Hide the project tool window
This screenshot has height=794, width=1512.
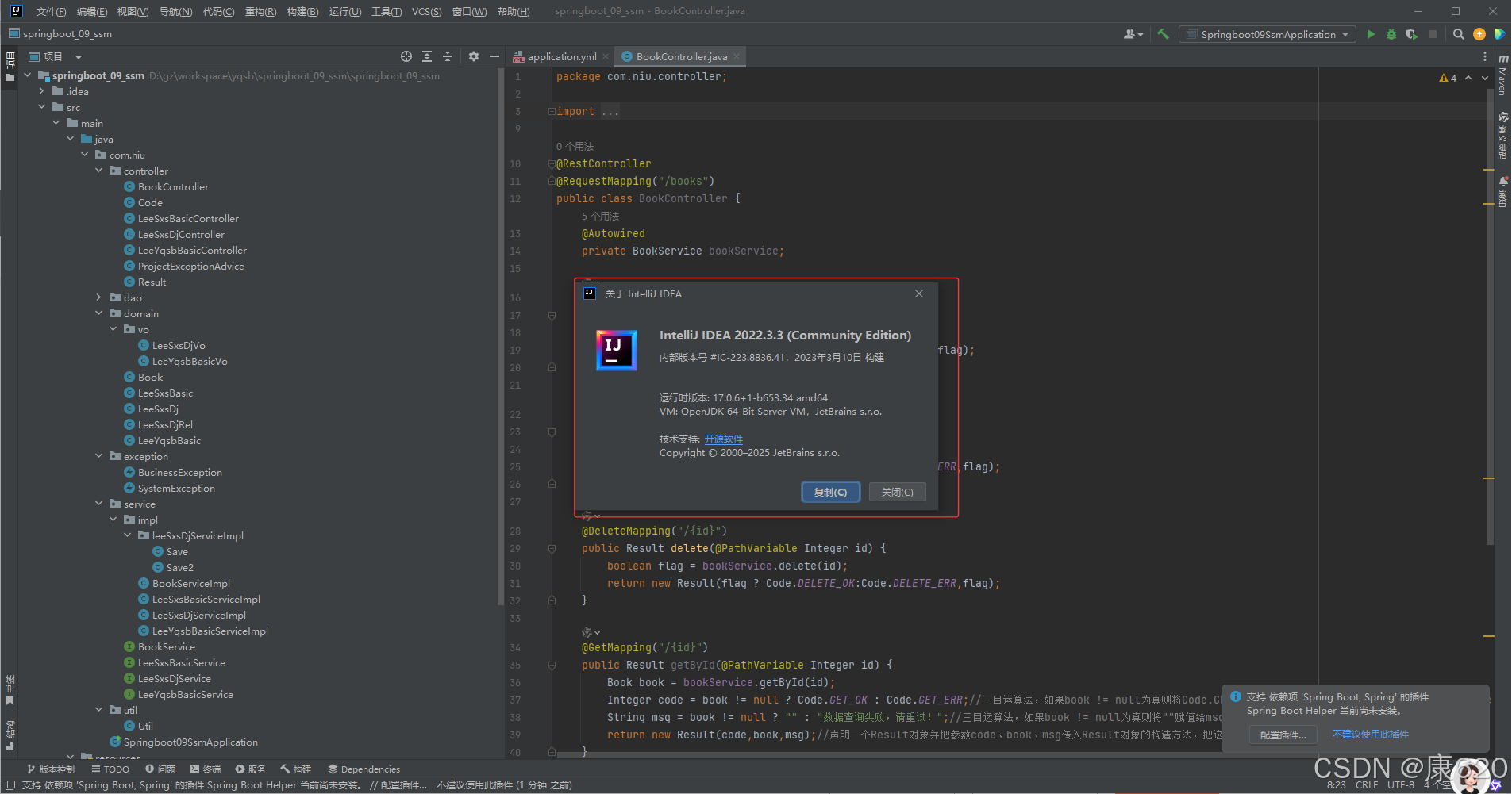coord(494,56)
